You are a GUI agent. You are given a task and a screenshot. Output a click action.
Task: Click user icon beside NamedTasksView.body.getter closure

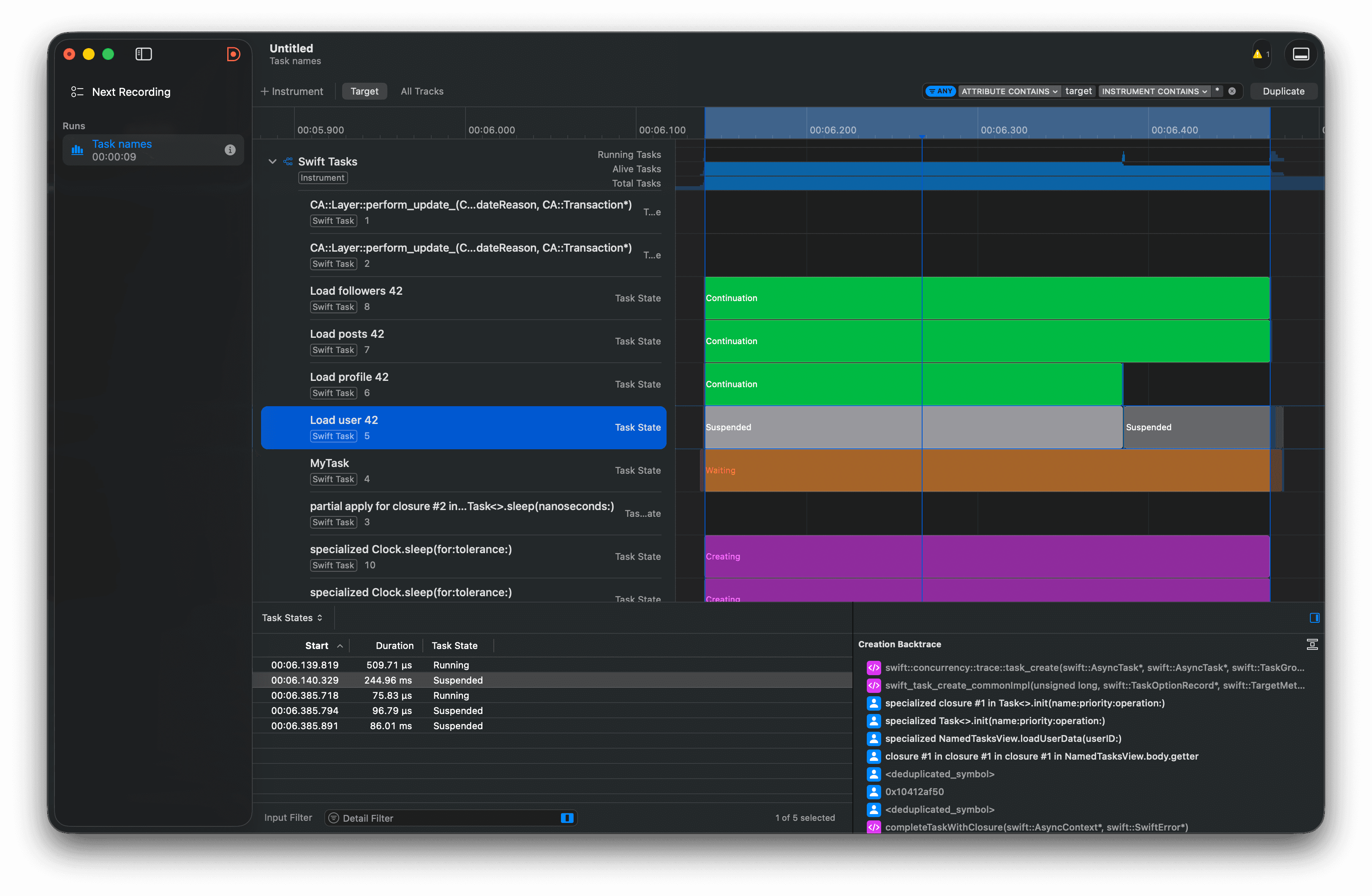coord(874,757)
